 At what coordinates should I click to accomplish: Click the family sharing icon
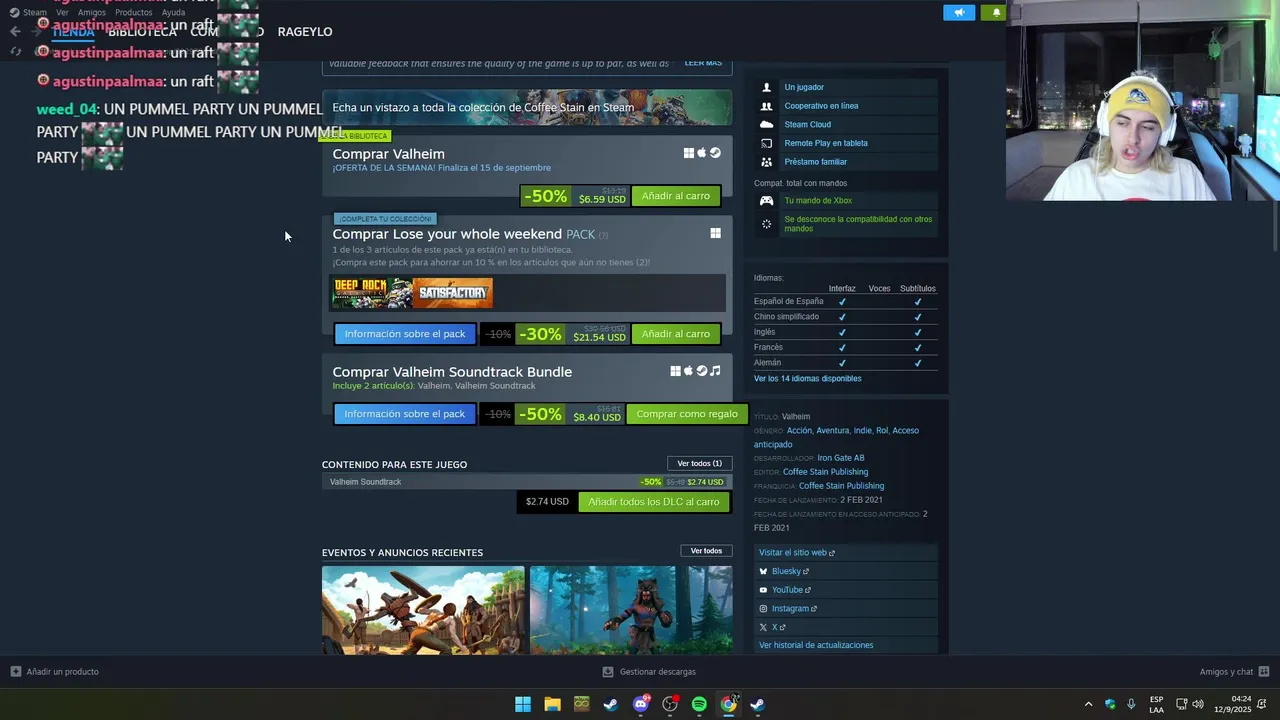point(766,162)
